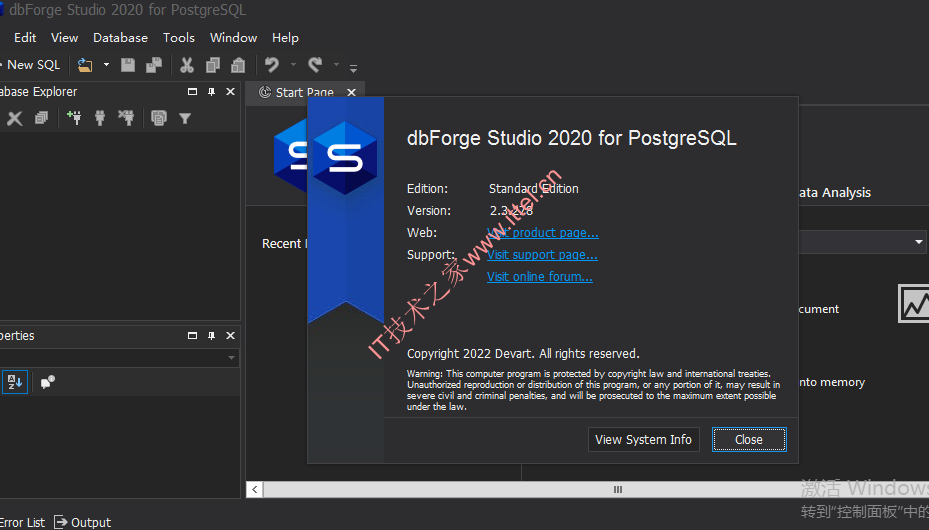Open the toolbar options overflow arrow
Screen dimensions: 929x530
(x=353, y=69)
